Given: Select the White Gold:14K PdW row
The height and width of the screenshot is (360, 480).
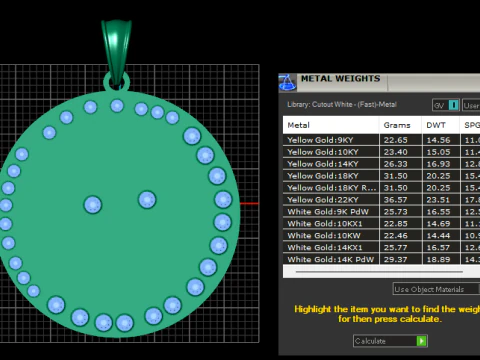Looking at the screenshot, I should tap(381, 259).
